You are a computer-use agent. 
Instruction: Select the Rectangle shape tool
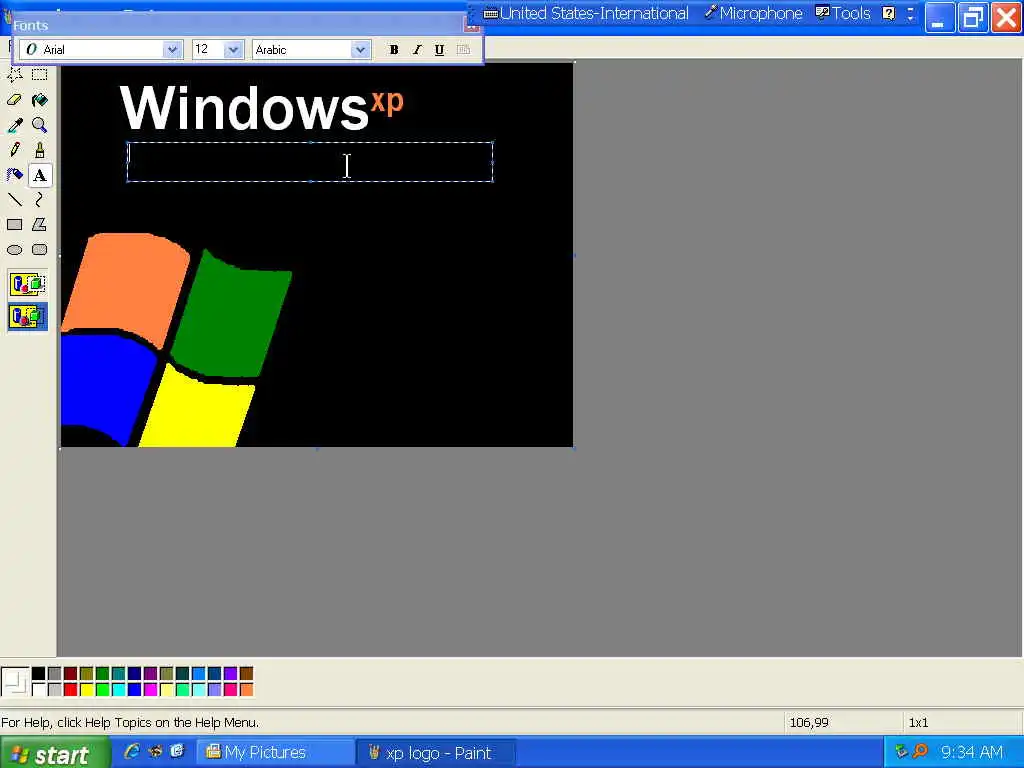tap(14, 225)
